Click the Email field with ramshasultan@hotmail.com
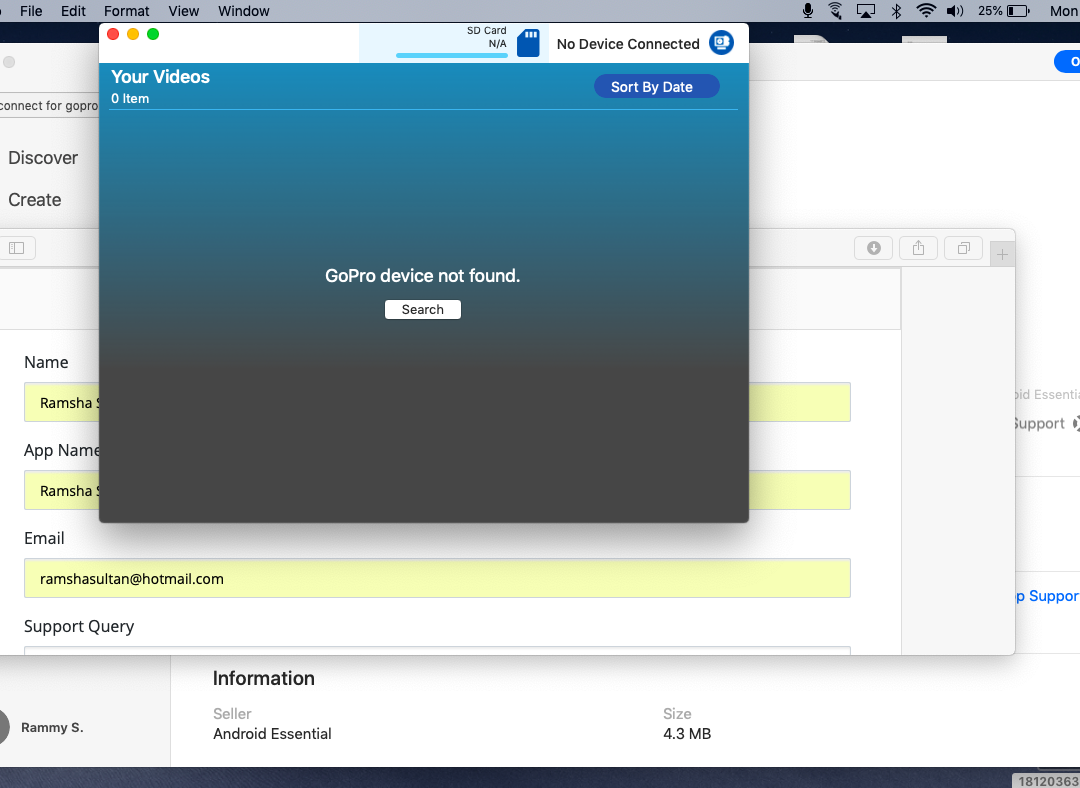The image size is (1080, 788). 437,578
